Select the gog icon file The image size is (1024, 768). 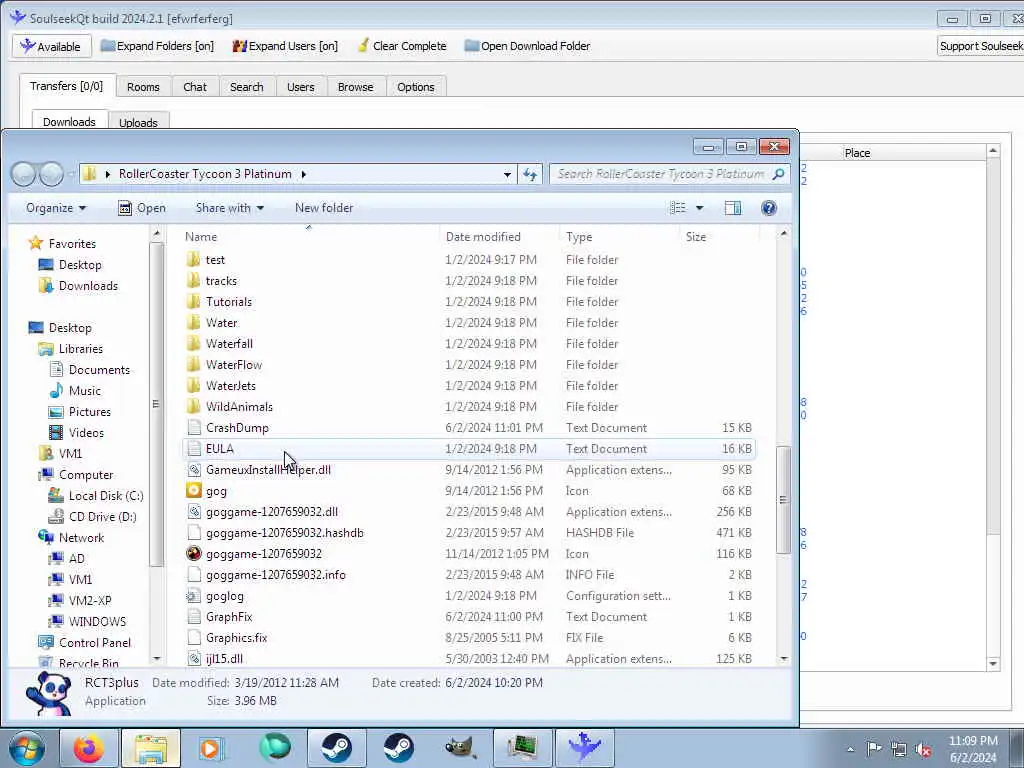pos(193,490)
